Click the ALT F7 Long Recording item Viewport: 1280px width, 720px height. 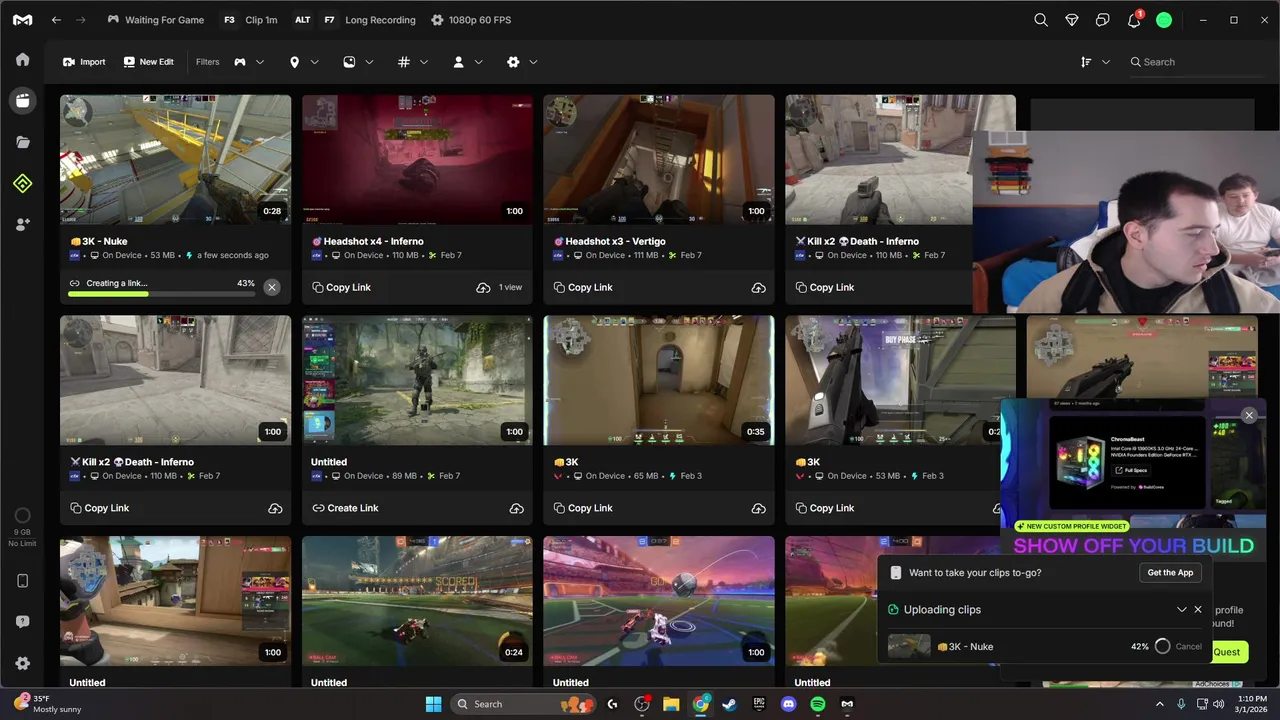354,20
